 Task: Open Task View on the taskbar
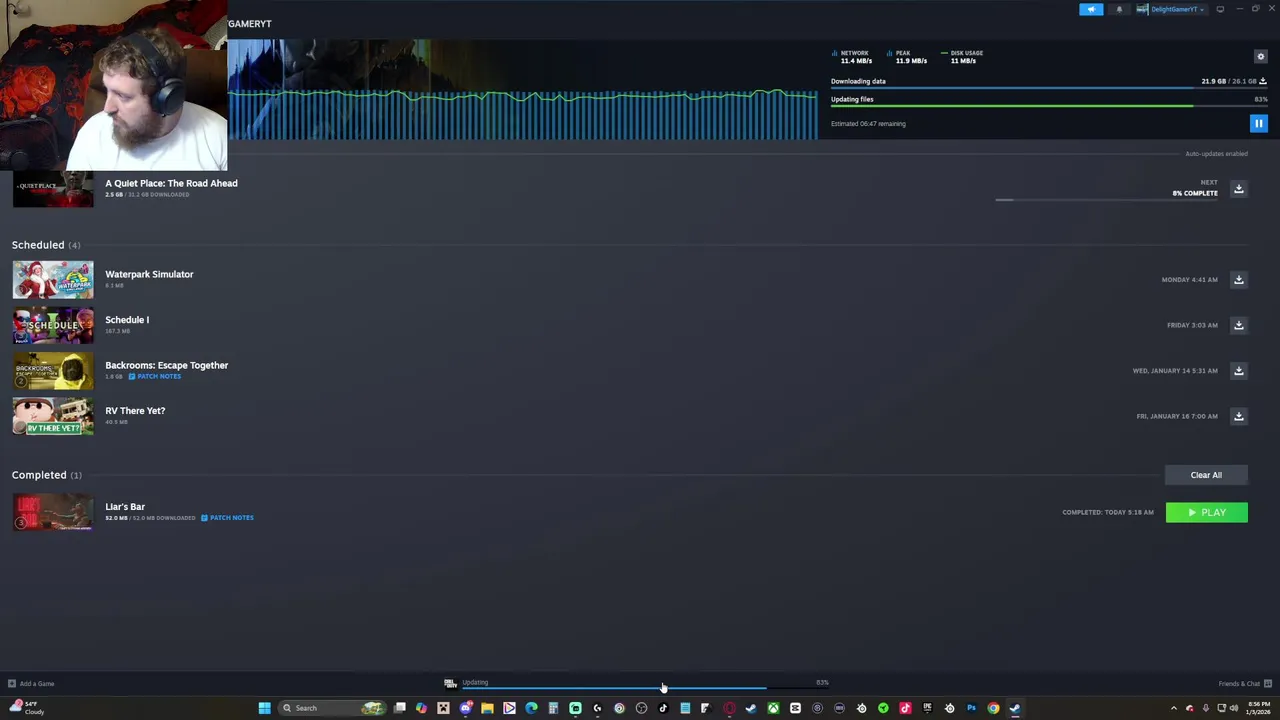click(x=399, y=708)
